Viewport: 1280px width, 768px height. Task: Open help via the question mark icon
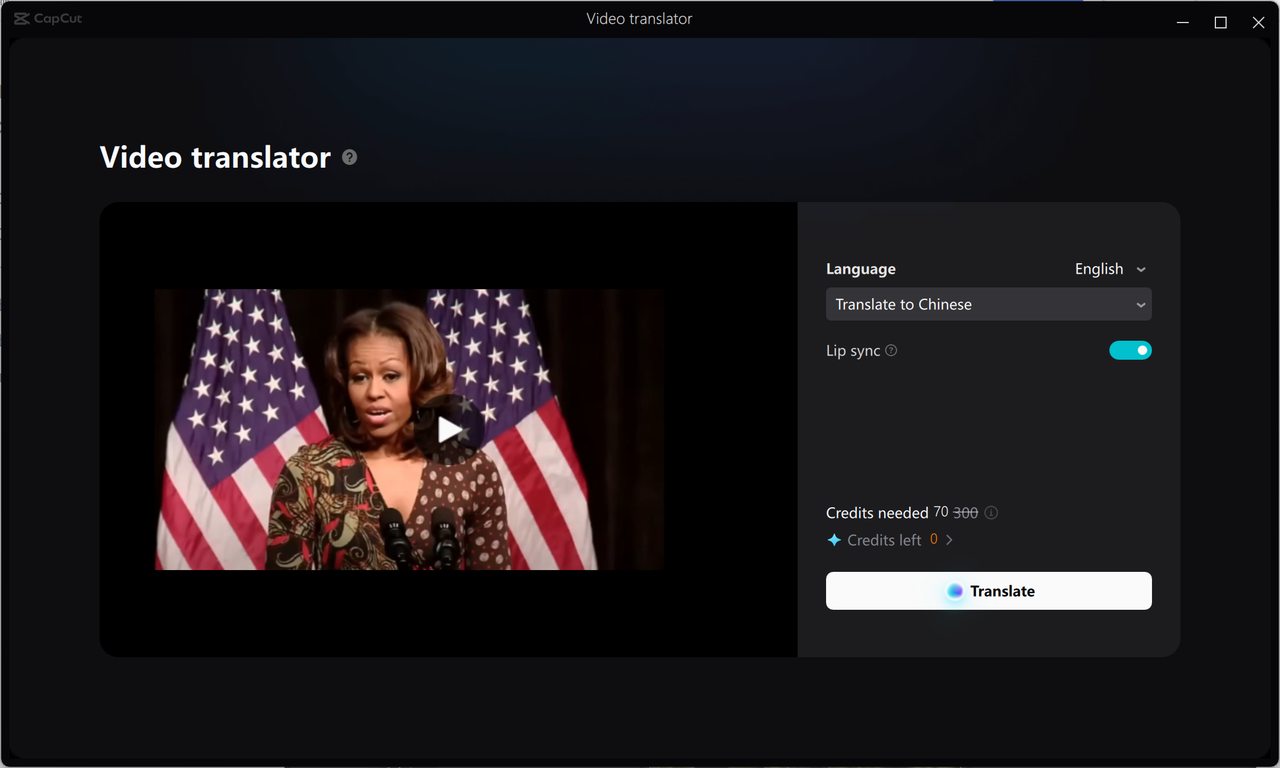349,157
